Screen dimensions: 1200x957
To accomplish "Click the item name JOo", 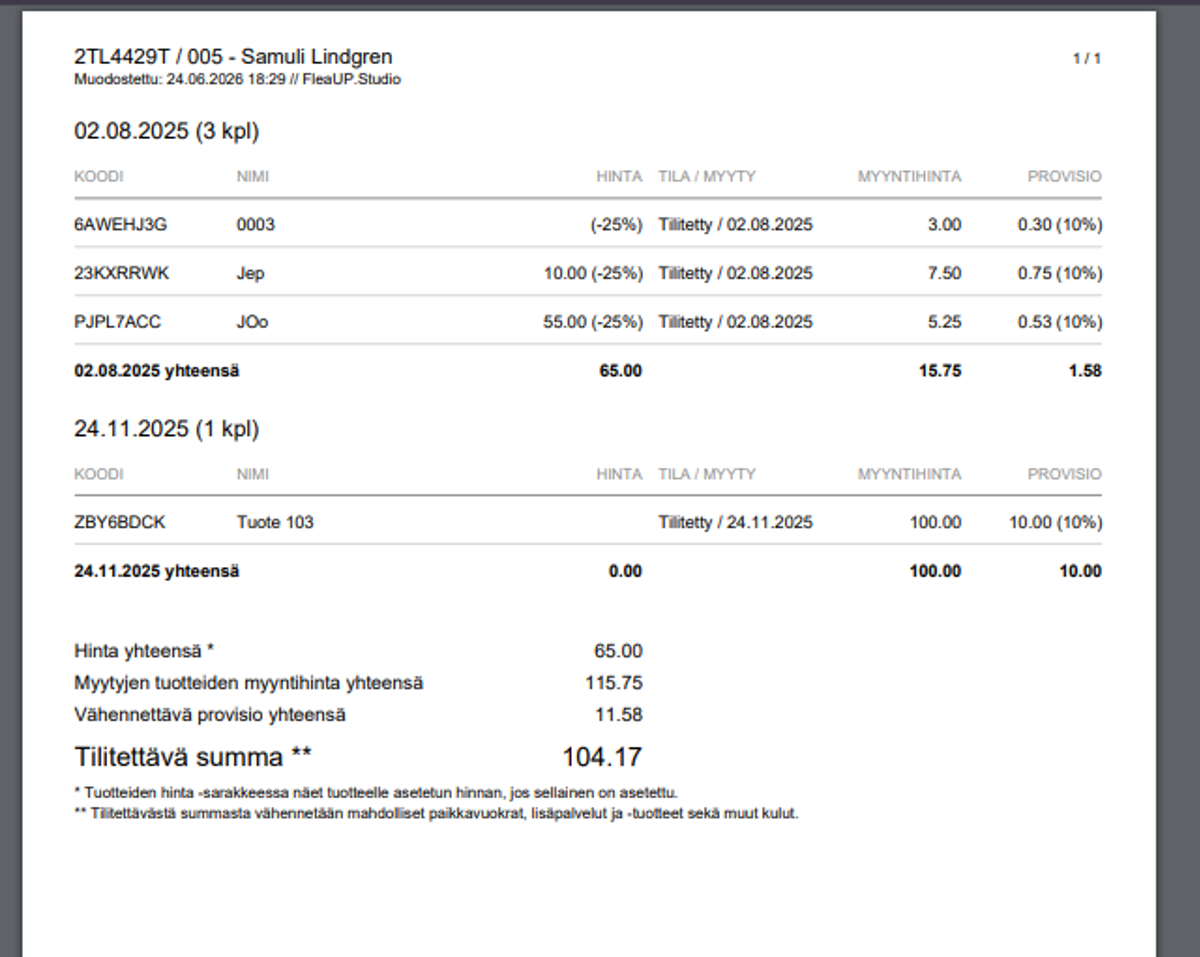I will point(252,322).
